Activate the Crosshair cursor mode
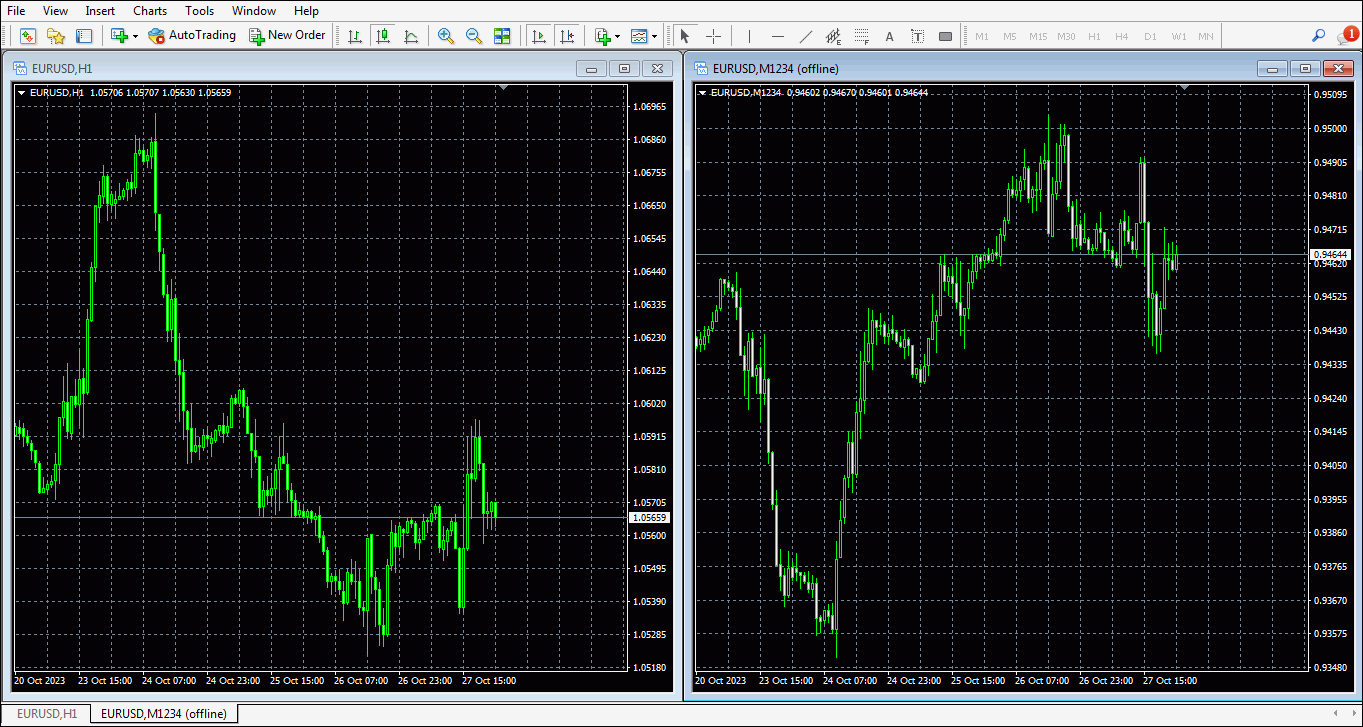 [713, 36]
